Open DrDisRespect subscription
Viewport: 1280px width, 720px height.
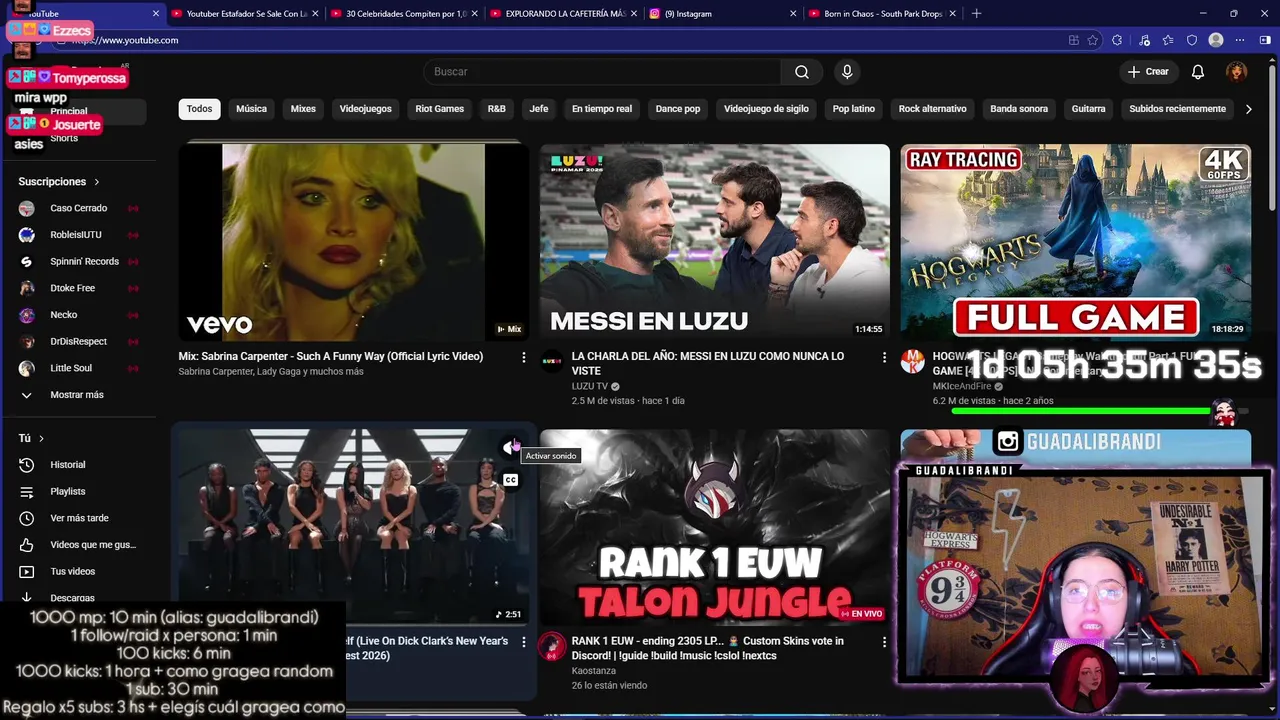pyautogui.click(x=78, y=342)
